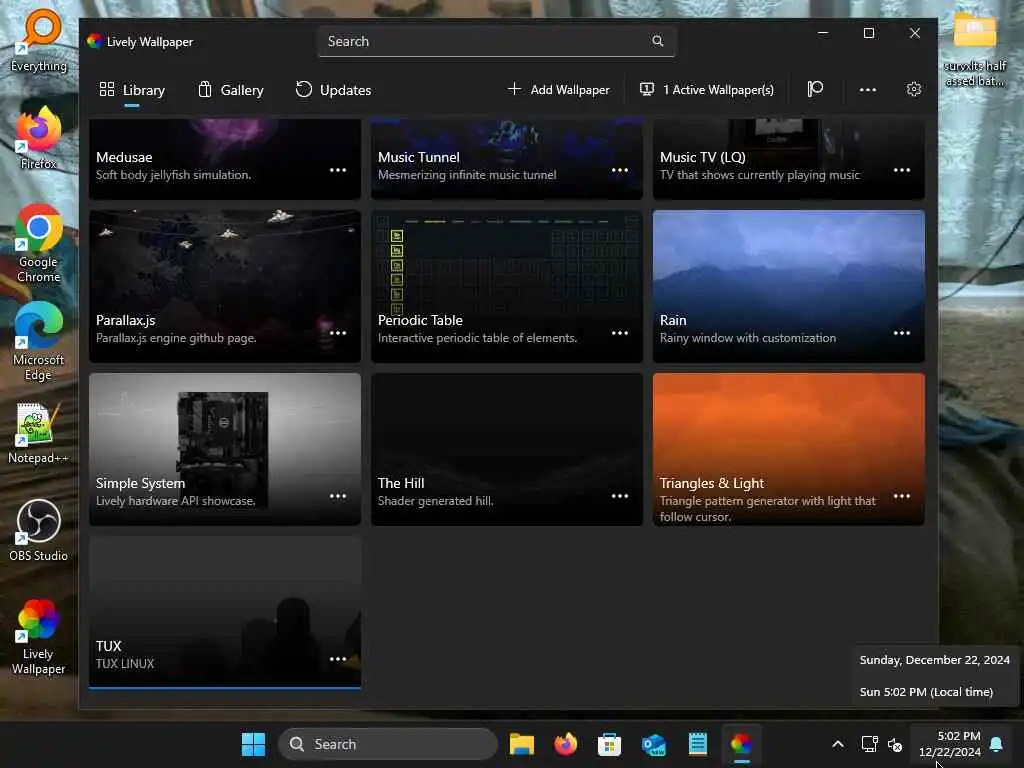Image resolution: width=1024 pixels, height=768 pixels.
Task: Open Everything desktop shortcut
Action: [x=39, y=40]
